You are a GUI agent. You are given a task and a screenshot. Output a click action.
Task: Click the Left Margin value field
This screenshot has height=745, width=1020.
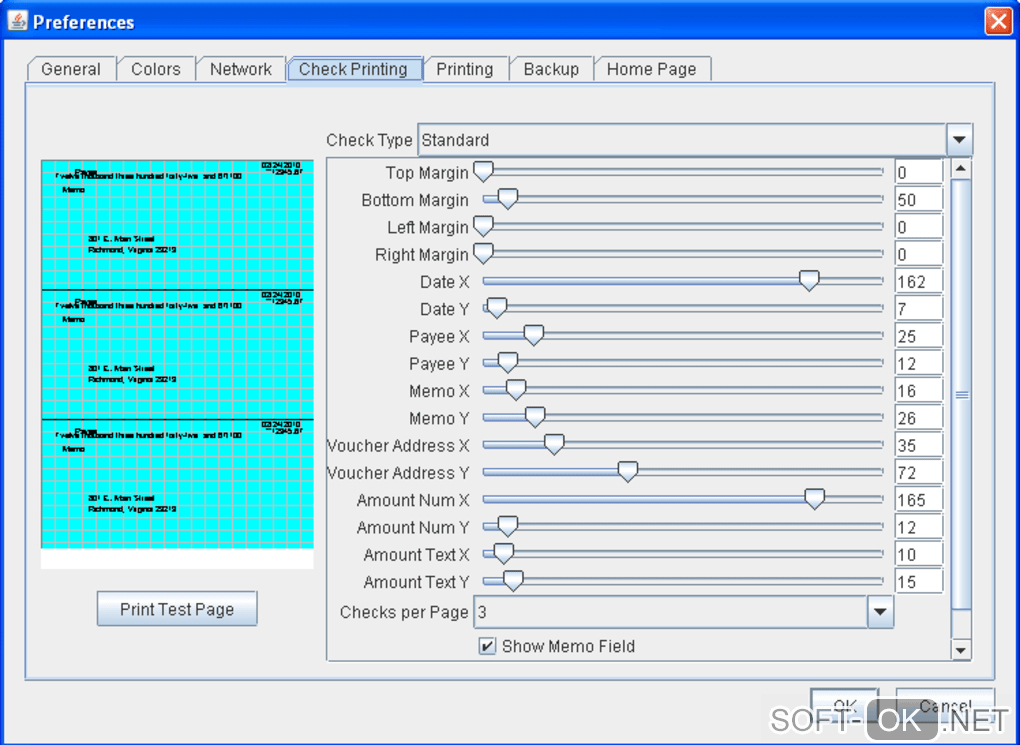click(919, 227)
